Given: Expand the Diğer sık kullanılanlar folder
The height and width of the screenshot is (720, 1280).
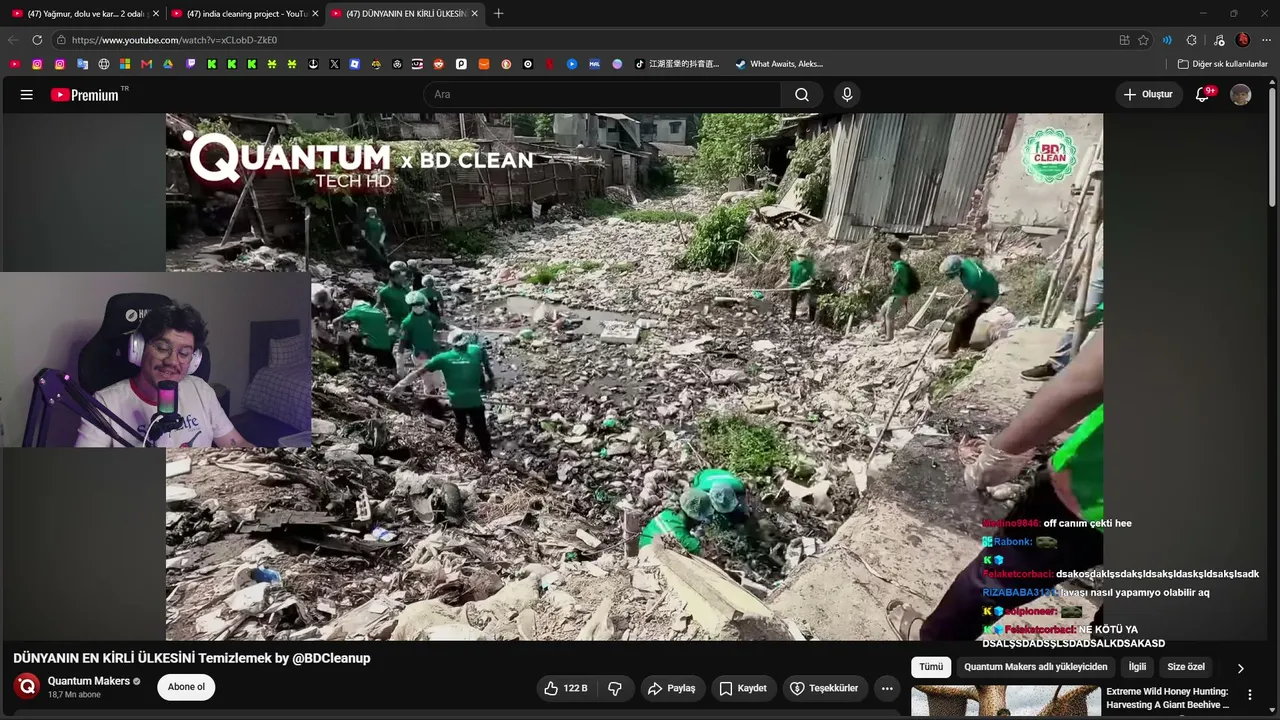Looking at the screenshot, I should (1223, 64).
